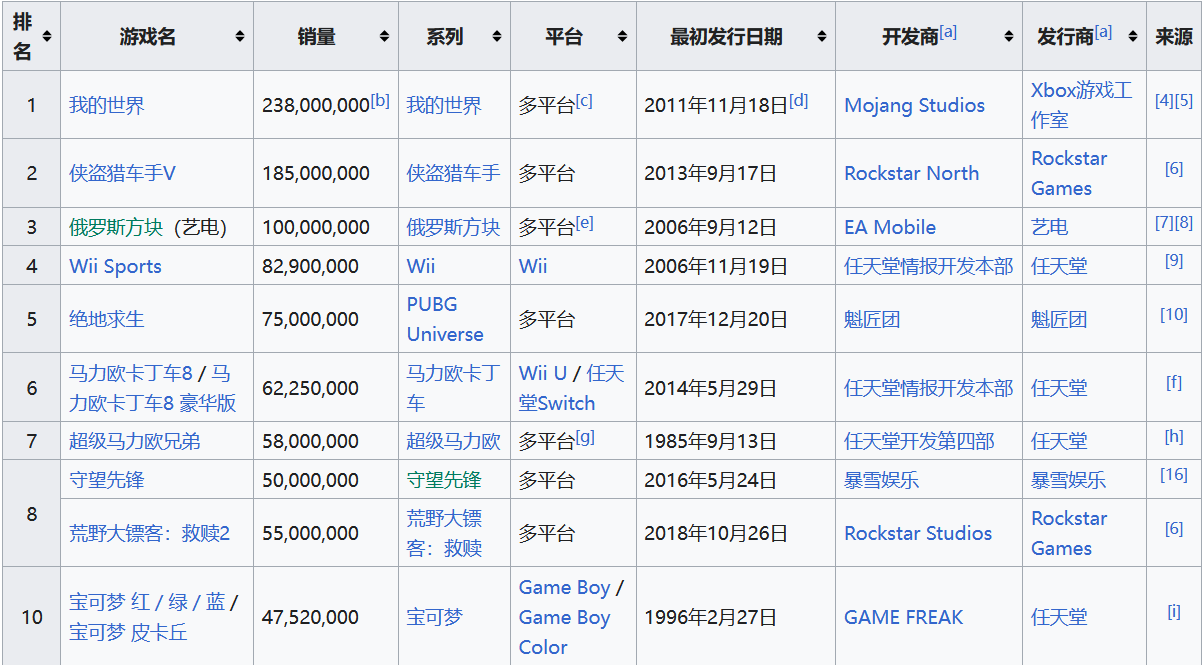1202x665 pixels.
Task: Open the 任天堂开发第四部 developer link
Action: tap(920, 441)
